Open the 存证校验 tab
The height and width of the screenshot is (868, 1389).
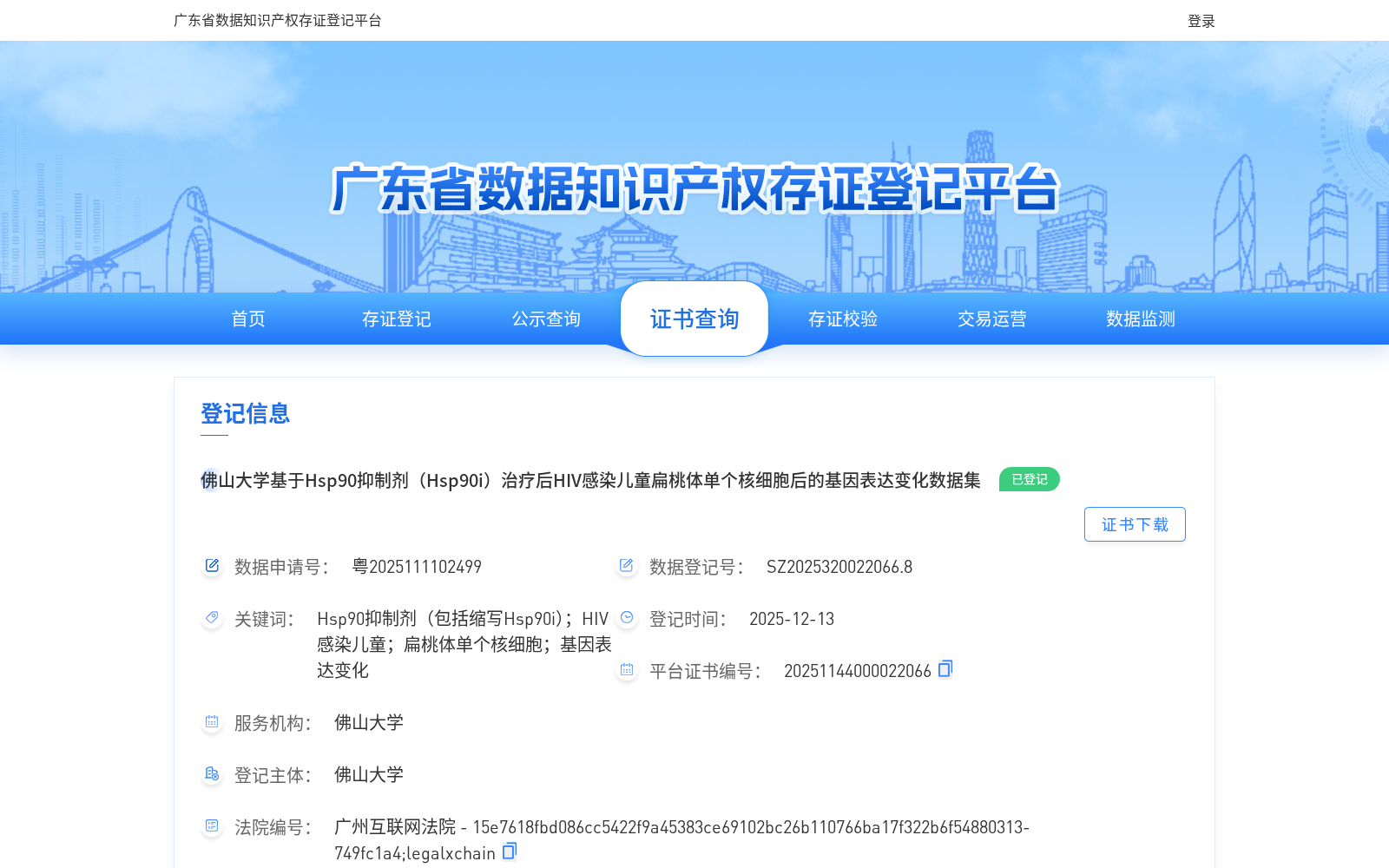click(x=843, y=319)
